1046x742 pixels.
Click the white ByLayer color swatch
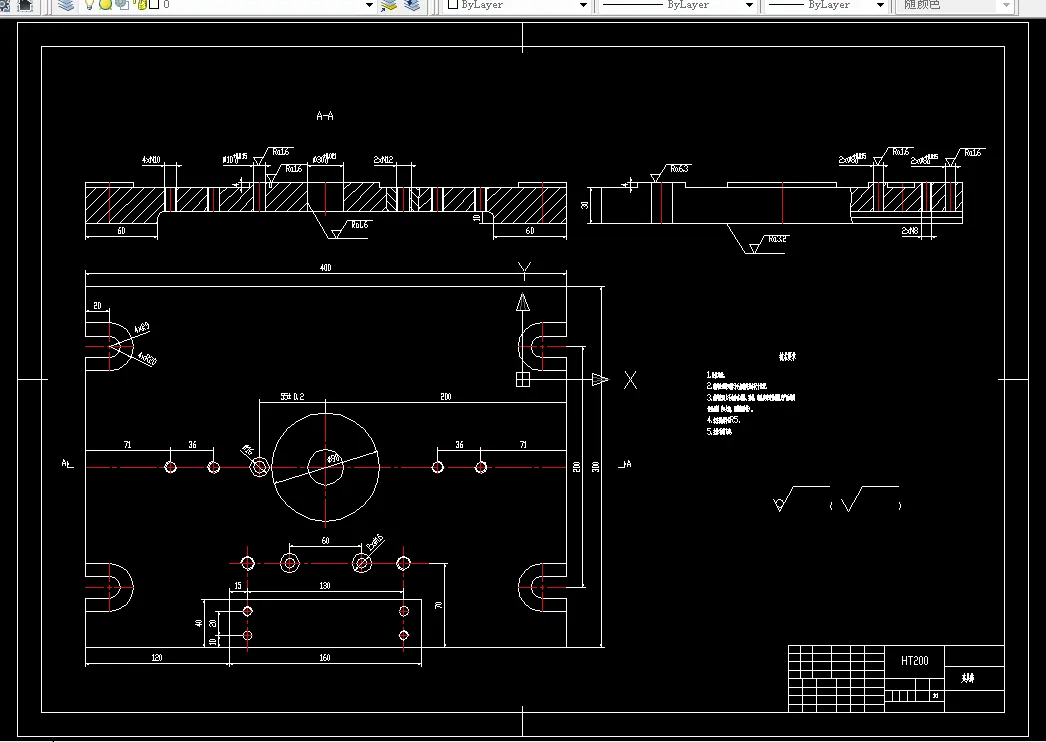[x=453, y=5]
